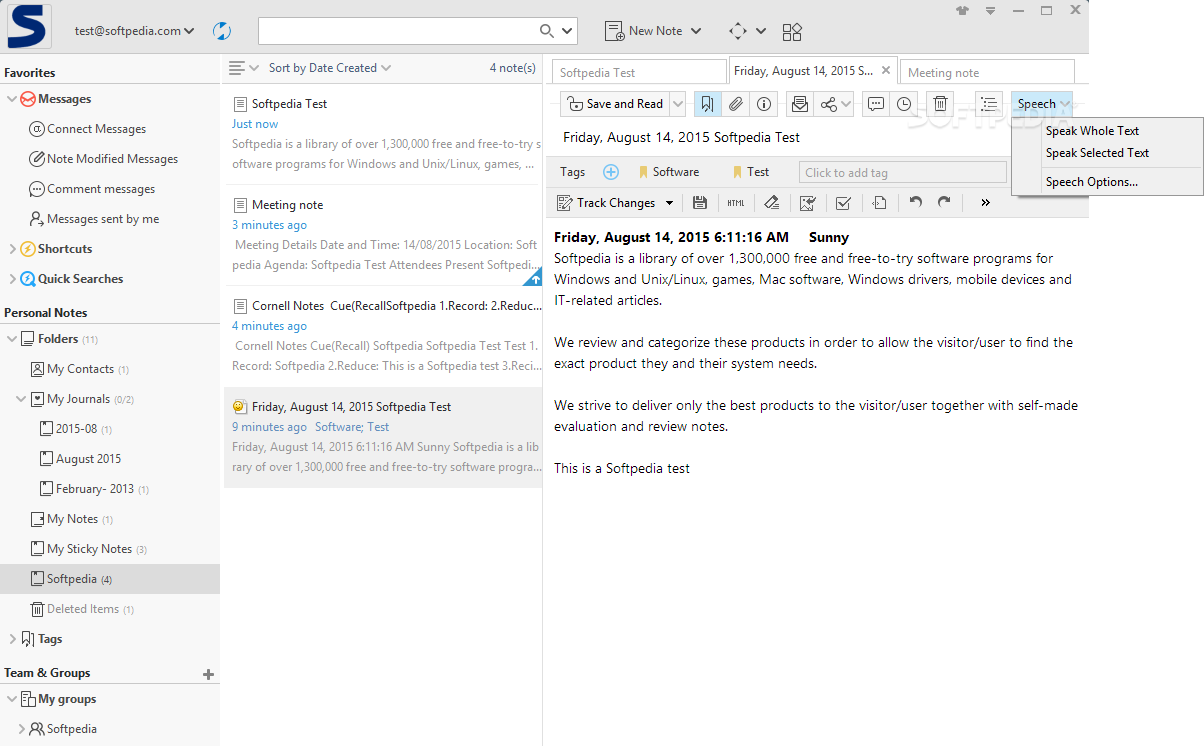Image resolution: width=1204 pixels, height=746 pixels.
Task: Open the four-arrows window layout icon
Action: (738, 31)
